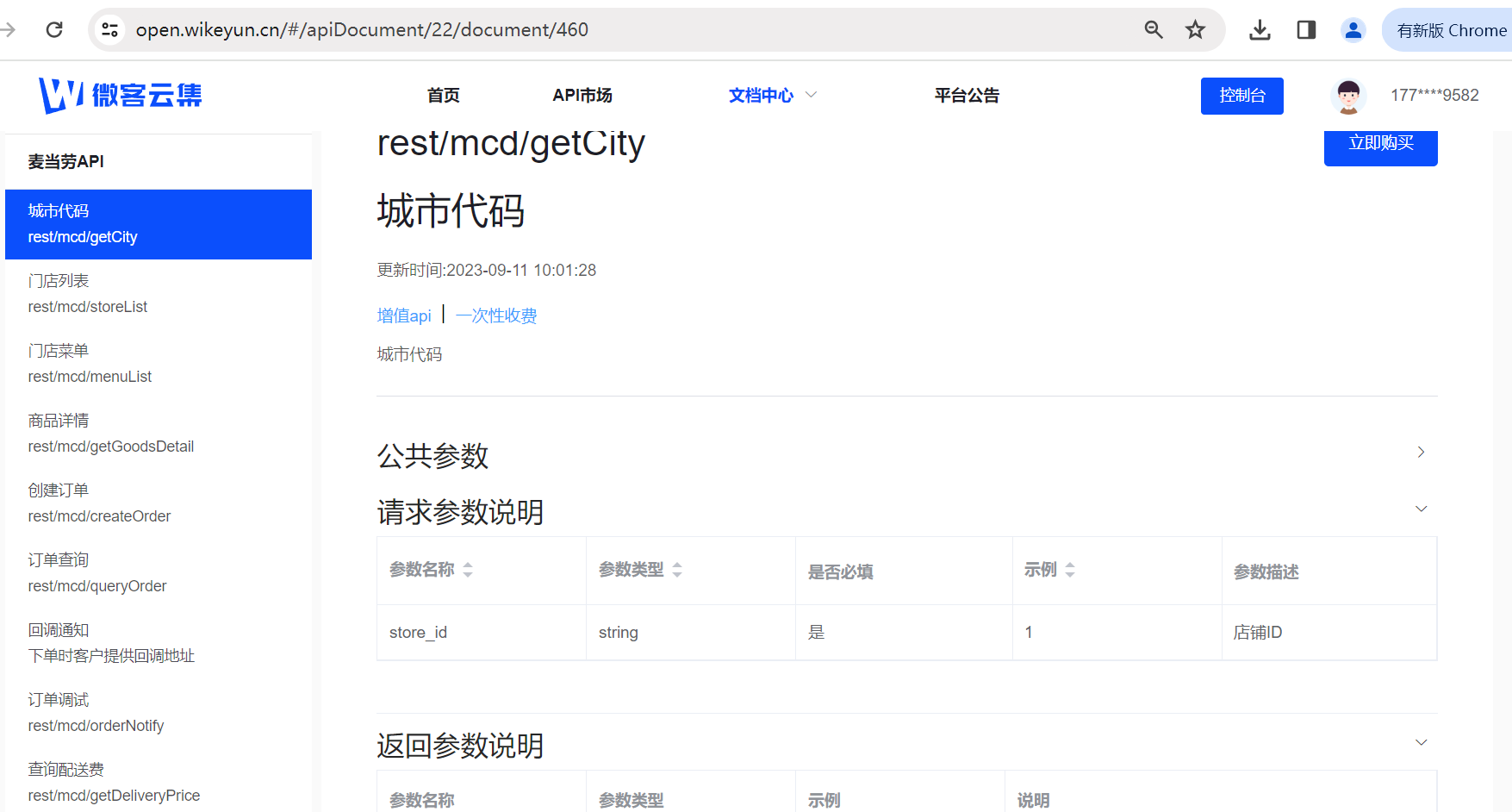Select 门店菜单 menuList sidebar item
The image size is (1512, 812).
tap(159, 364)
